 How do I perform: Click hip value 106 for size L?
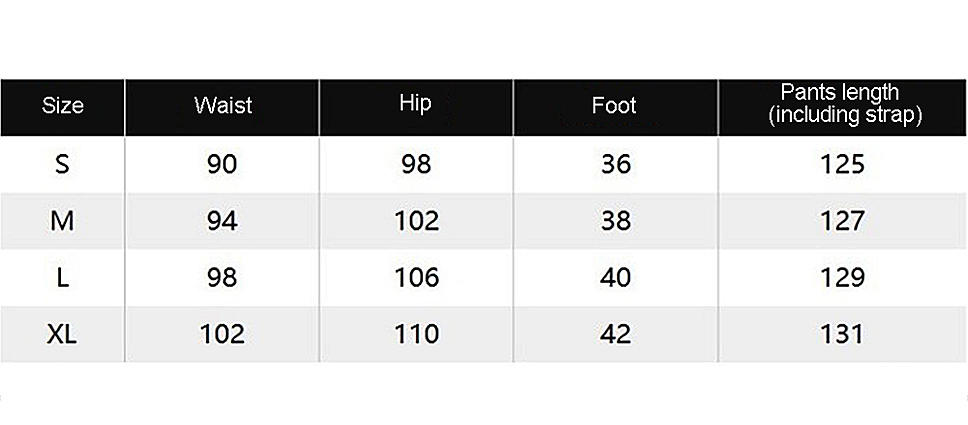coord(416,277)
